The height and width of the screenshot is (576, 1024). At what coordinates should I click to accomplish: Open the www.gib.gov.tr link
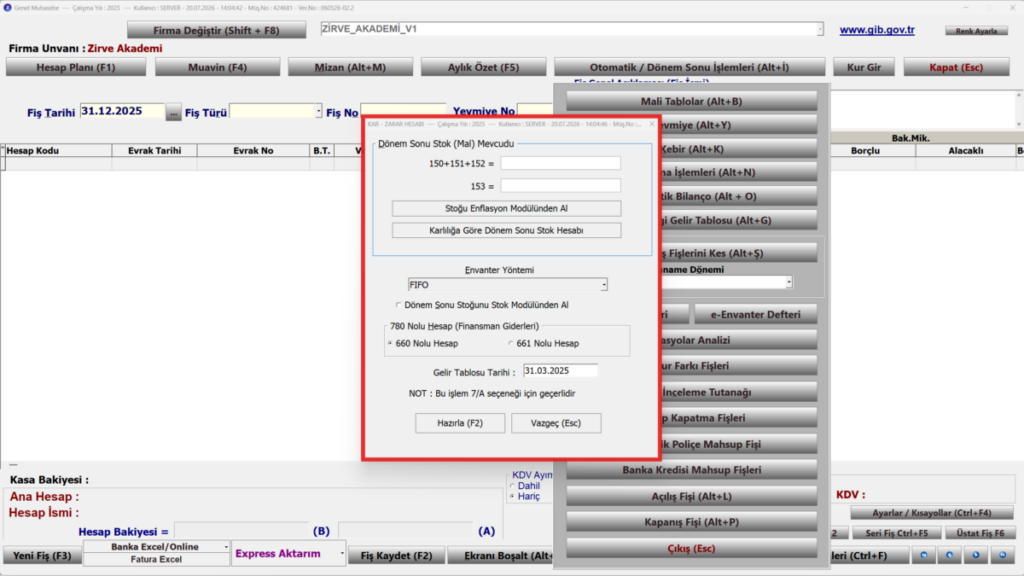point(877,30)
